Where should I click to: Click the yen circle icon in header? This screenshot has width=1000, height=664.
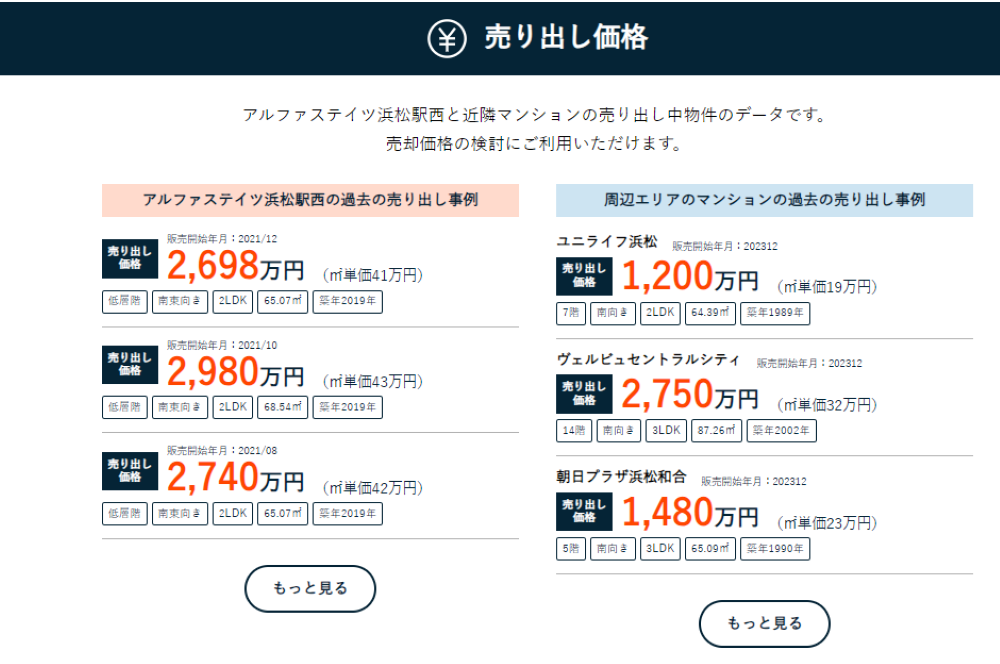(x=446, y=38)
